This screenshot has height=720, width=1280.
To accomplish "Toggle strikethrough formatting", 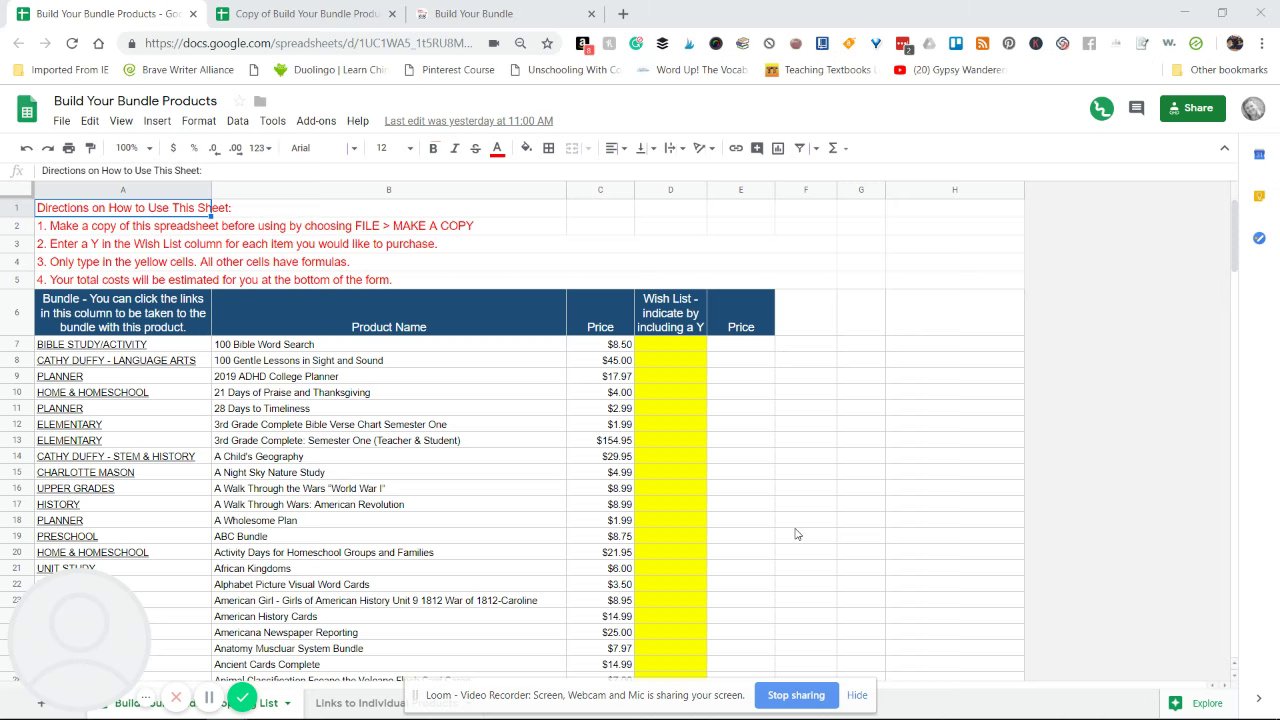I will pyautogui.click(x=475, y=148).
